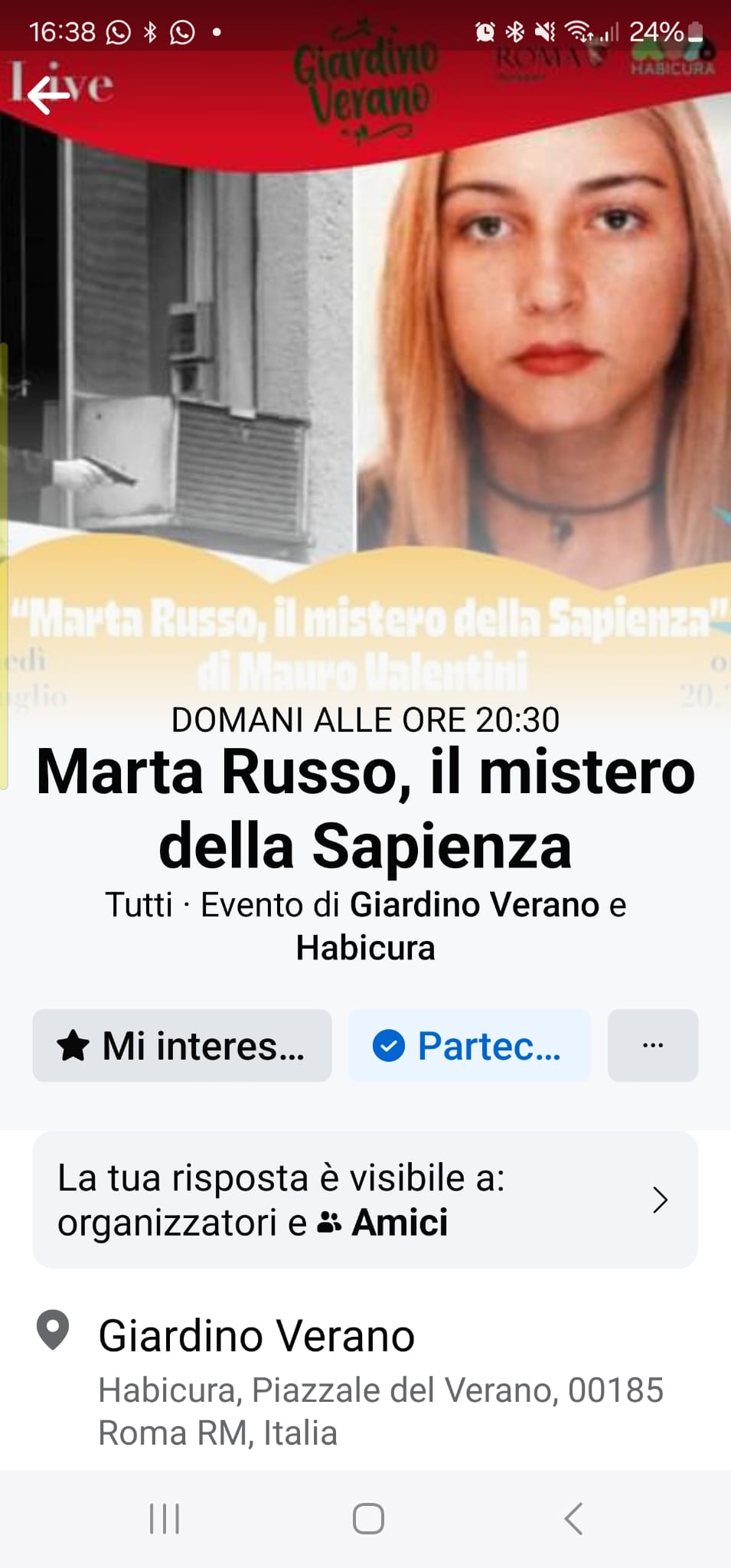Viewport: 731px width, 1568px height.
Task: Open the response visibility settings row
Action: [365, 1200]
